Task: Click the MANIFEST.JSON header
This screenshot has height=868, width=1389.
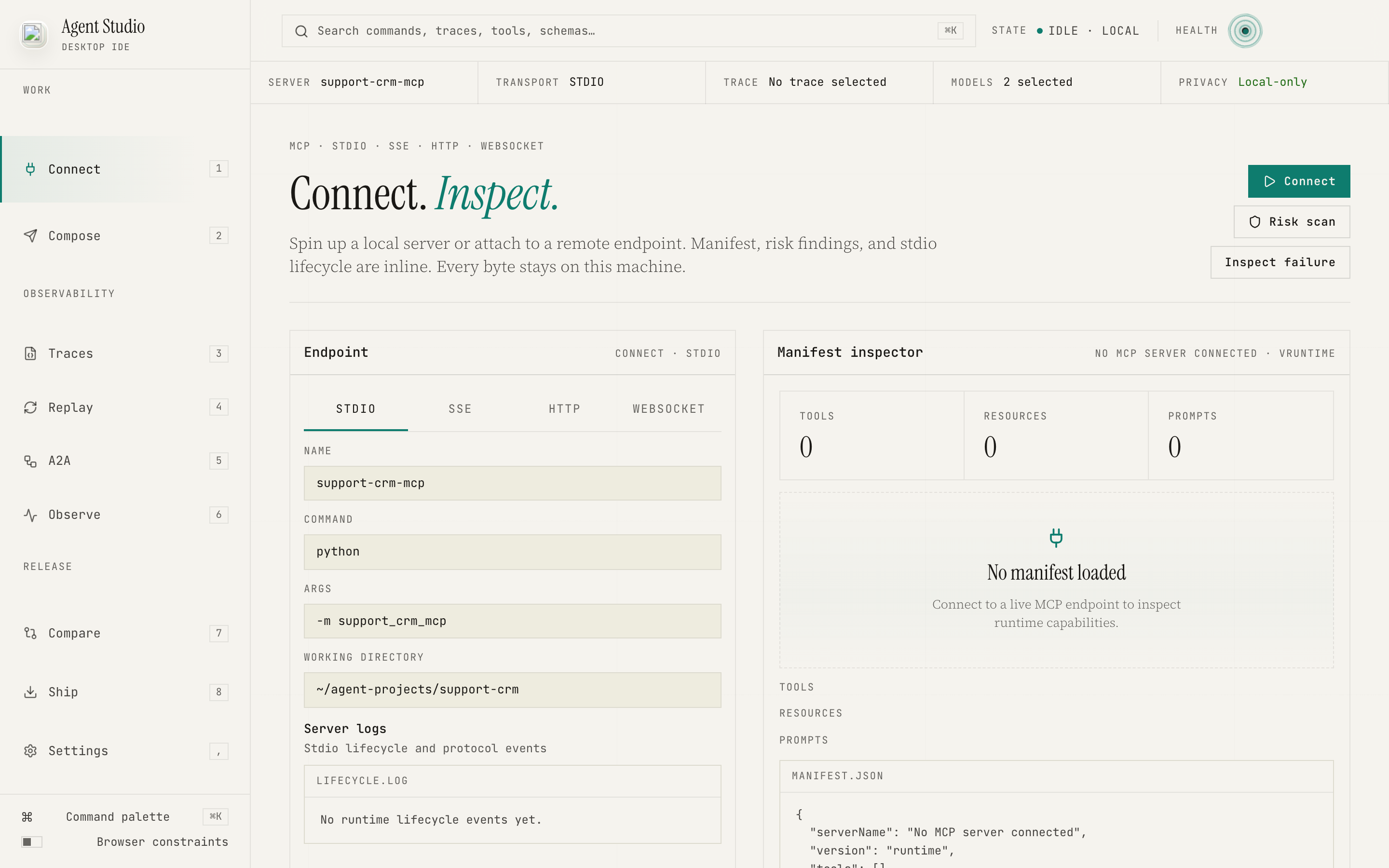Action: 1056,777
